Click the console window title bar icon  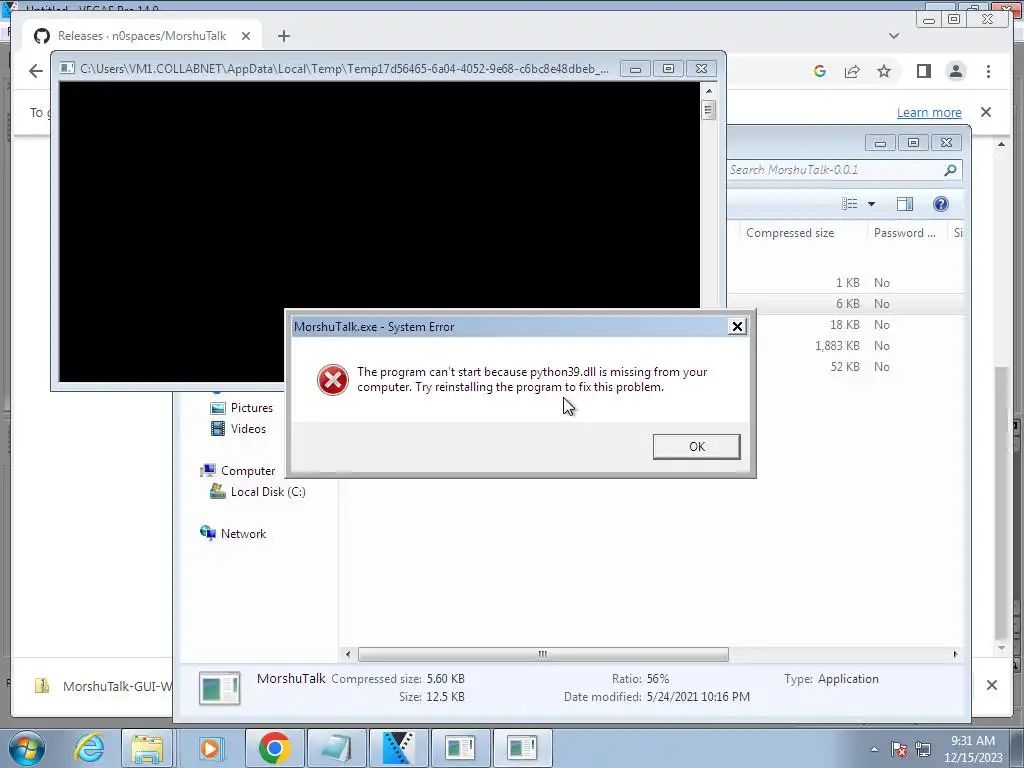click(67, 69)
